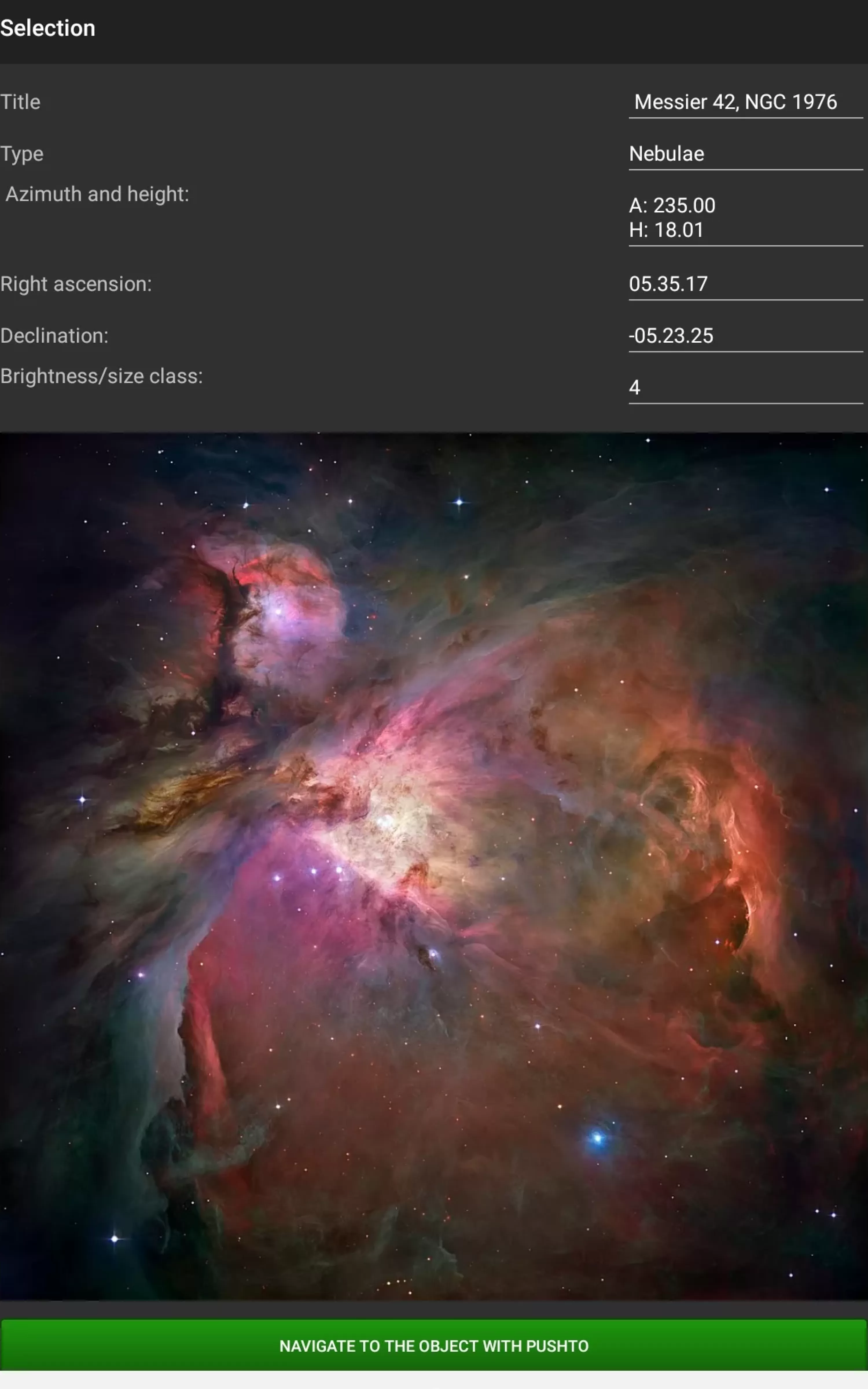
Task: Select the Title field showing Messier 42, NGC 1976
Action: coord(746,102)
